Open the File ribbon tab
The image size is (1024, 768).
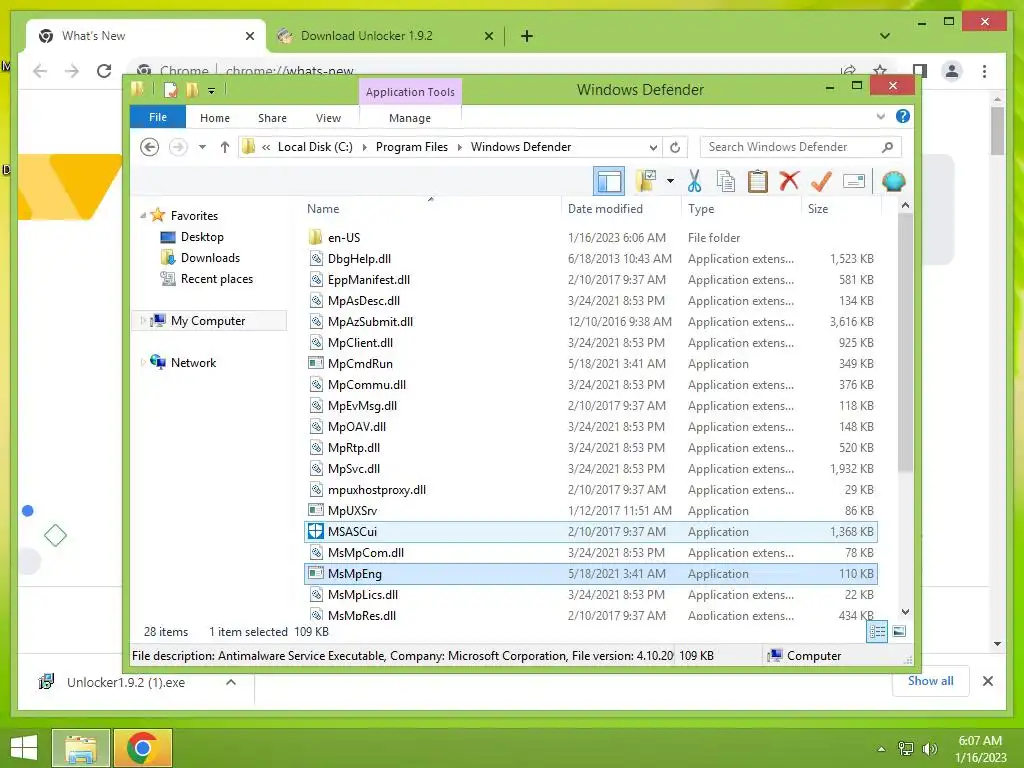tap(158, 117)
